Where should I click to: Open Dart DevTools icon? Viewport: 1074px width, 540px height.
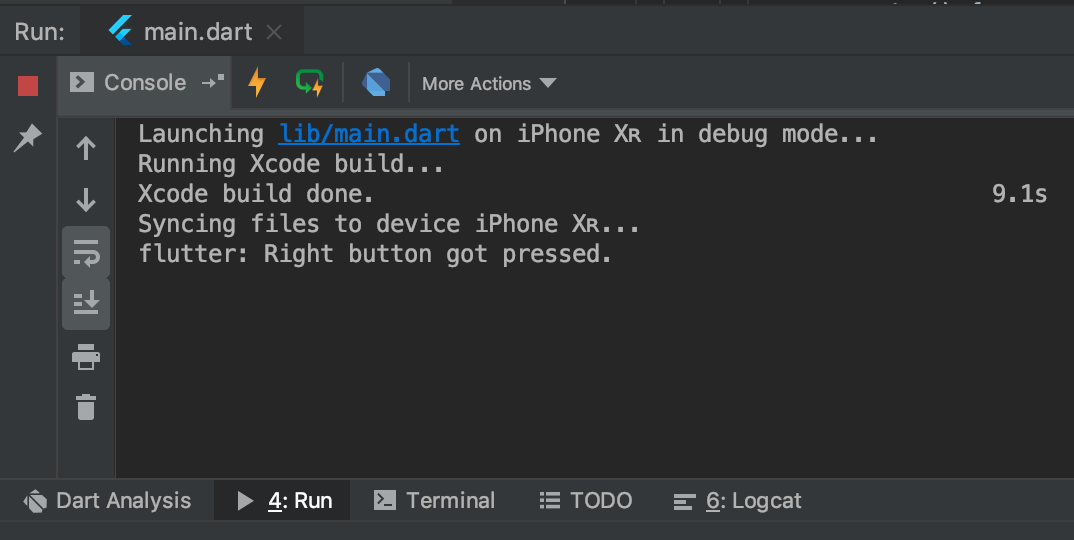[376, 83]
